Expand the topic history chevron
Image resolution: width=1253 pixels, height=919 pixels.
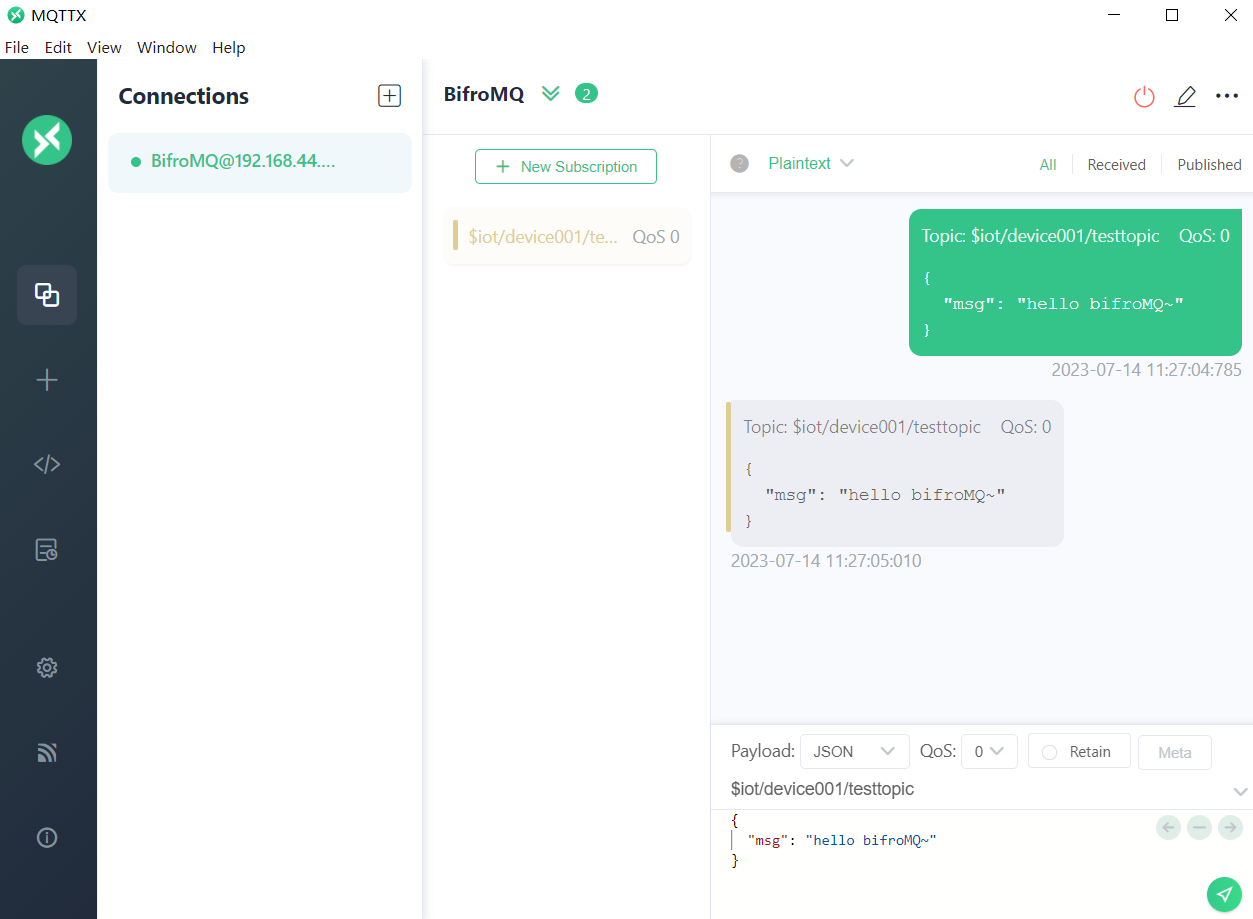(1240, 791)
